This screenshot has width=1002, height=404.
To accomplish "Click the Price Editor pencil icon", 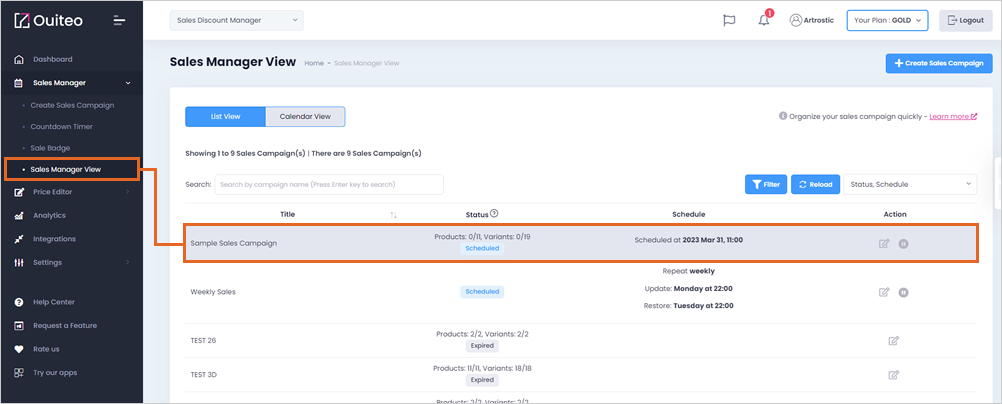I will [x=19, y=192].
